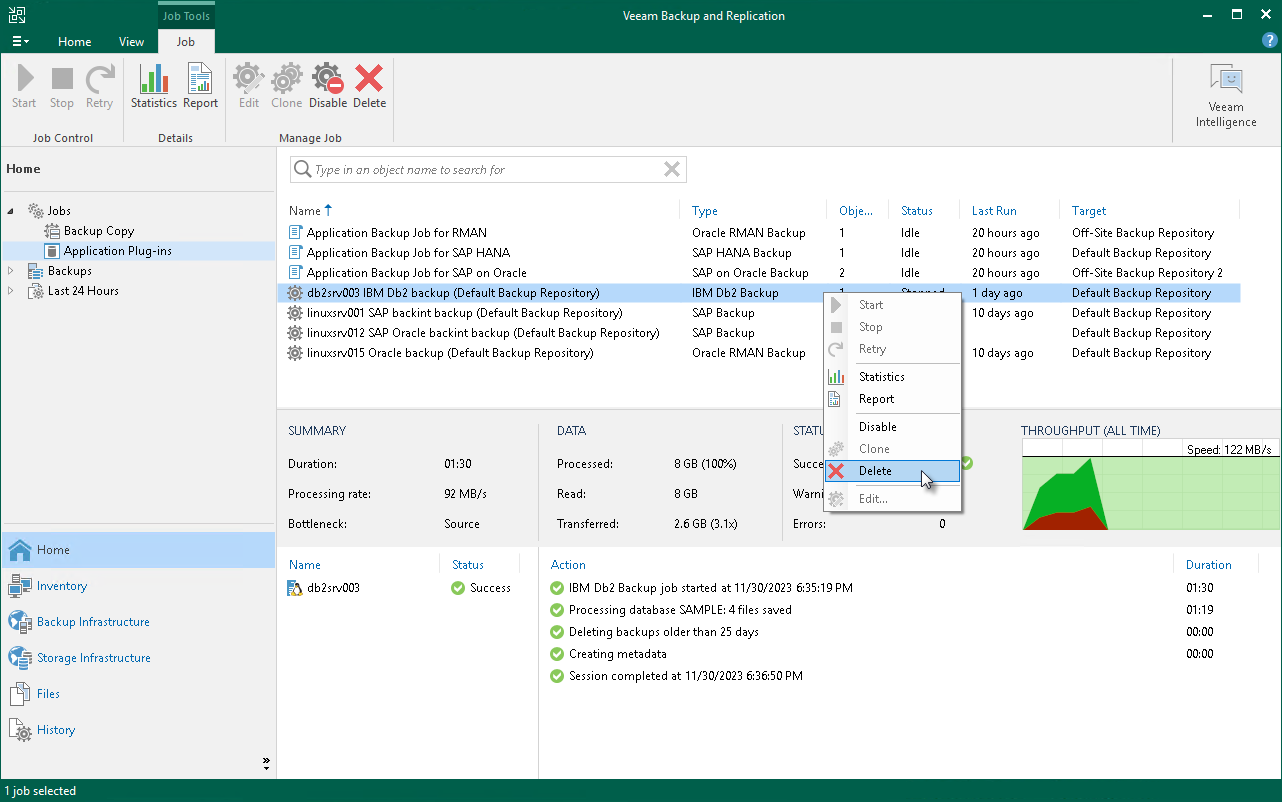Choose Start in the context menu
Image resolution: width=1282 pixels, height=802 pixels.
tap(892, 305)
